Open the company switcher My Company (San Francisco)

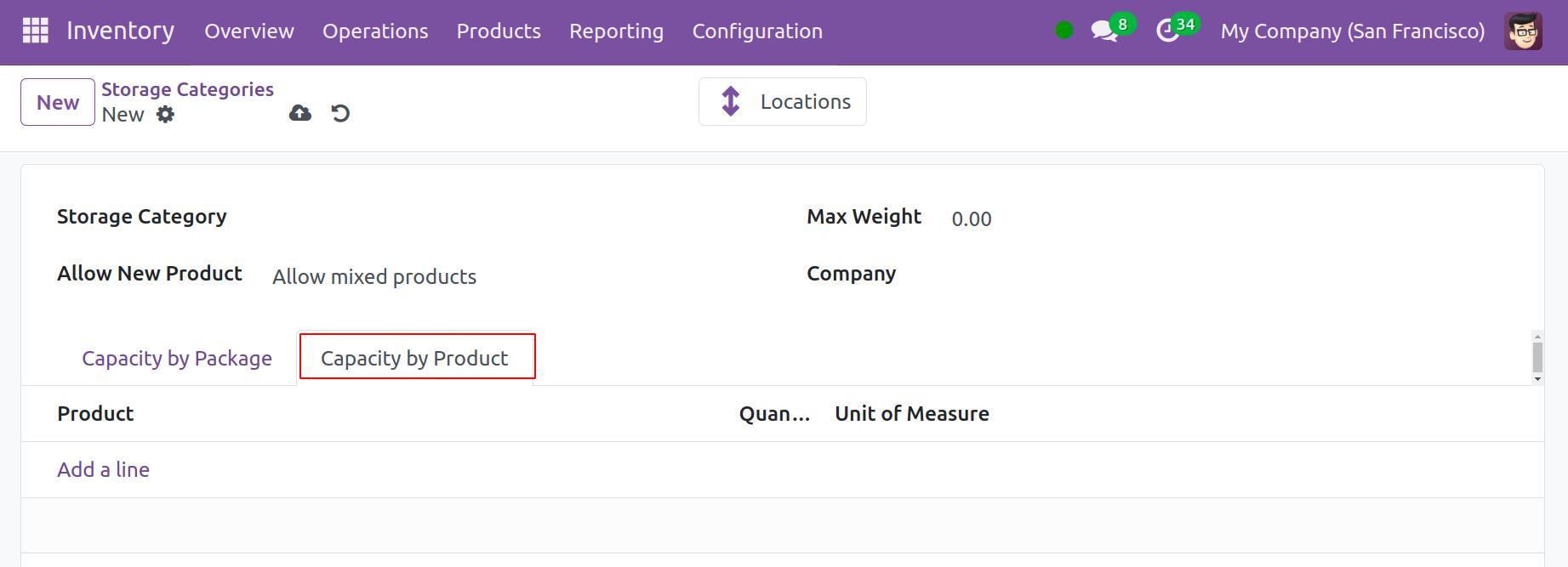click(x=1352, y=31)
